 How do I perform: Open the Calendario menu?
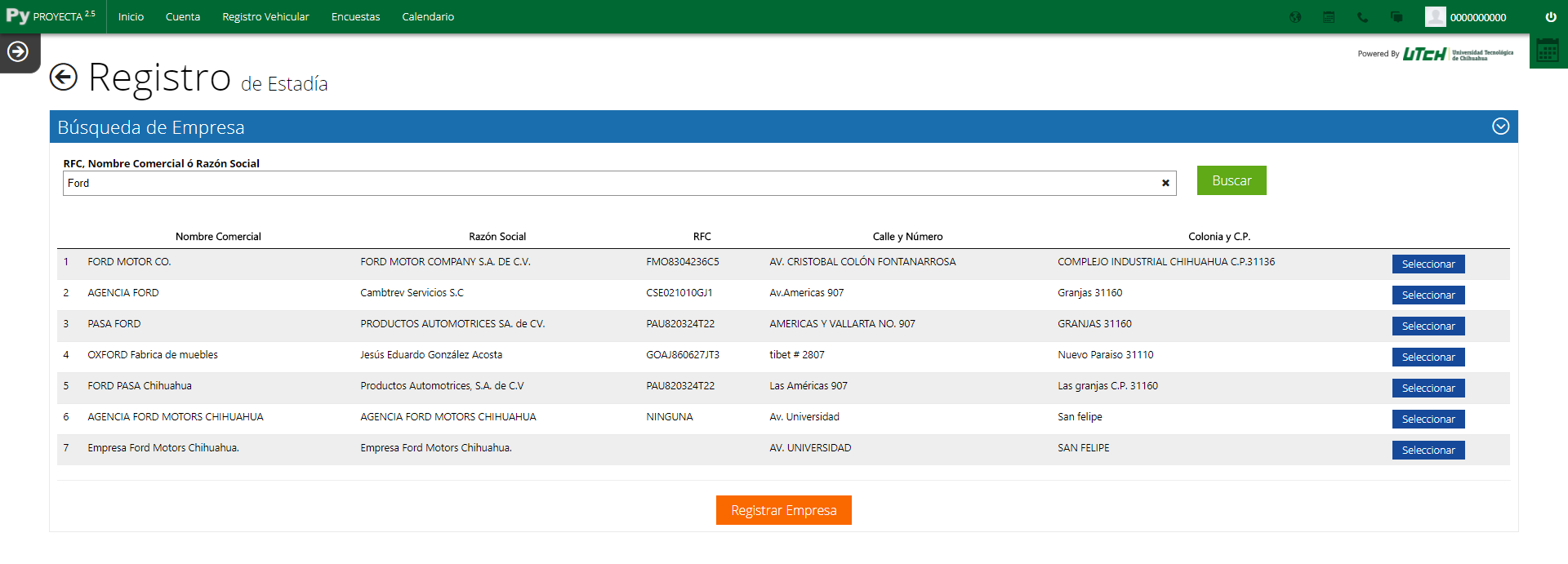pos(428,17)
